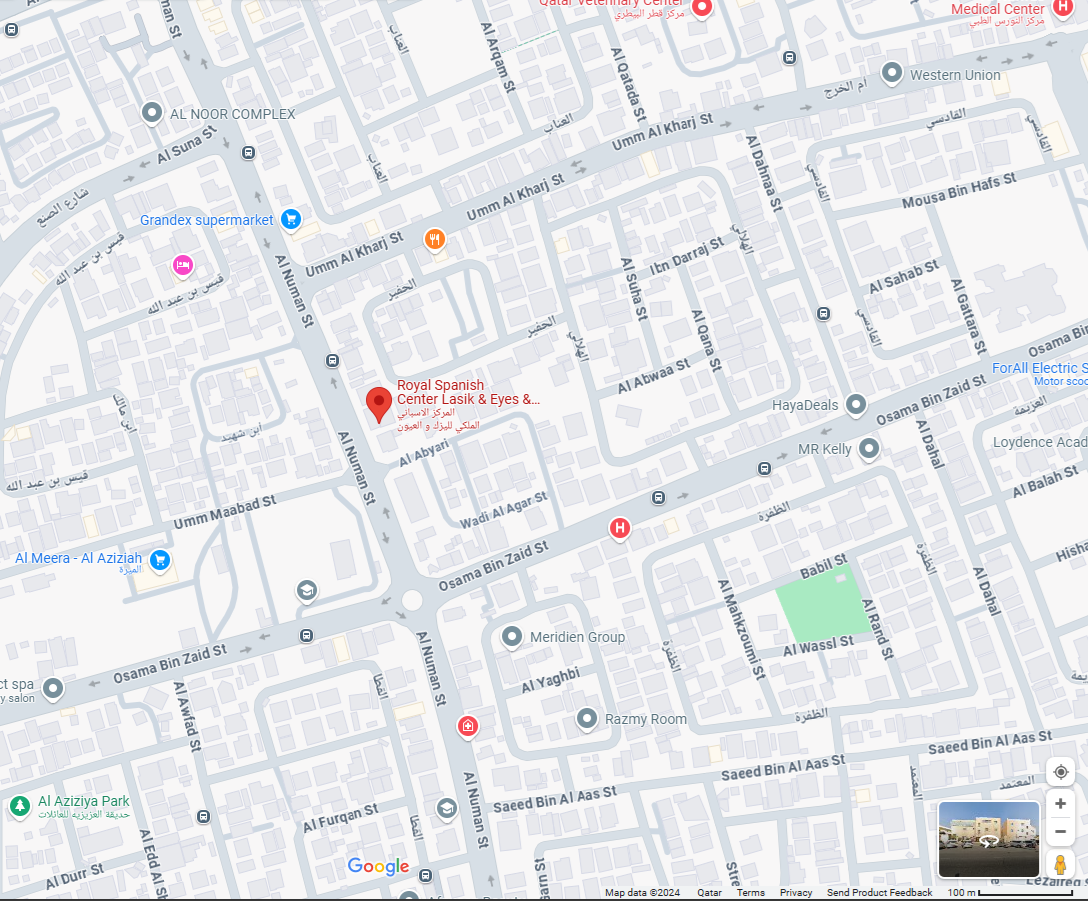Click the Al Abyari street label
This screenshot has height=901, width=1088.
click(x=423, y=453)
